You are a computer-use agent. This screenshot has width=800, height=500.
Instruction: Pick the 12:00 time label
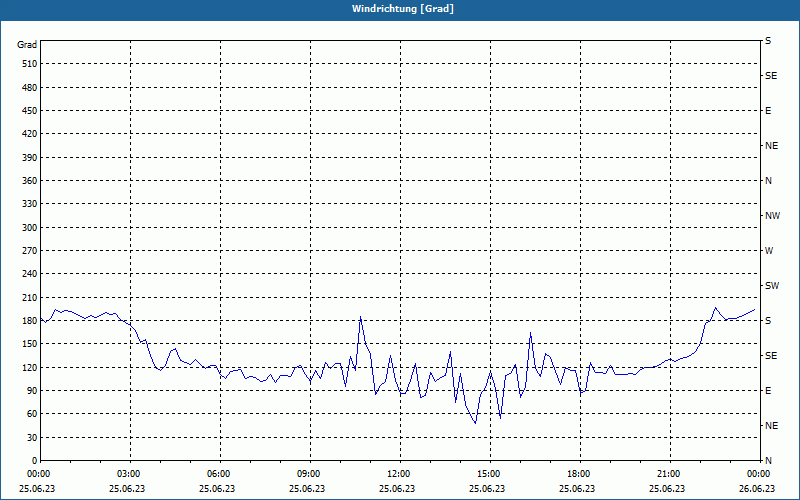(x=400, y=474)
